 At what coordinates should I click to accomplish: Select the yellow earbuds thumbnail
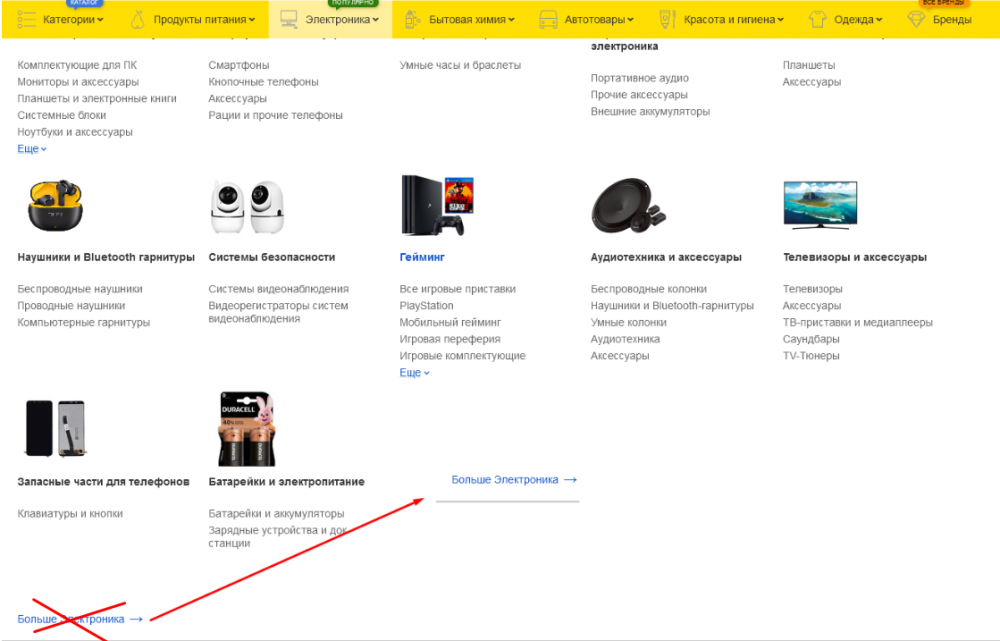coord(54,206)
